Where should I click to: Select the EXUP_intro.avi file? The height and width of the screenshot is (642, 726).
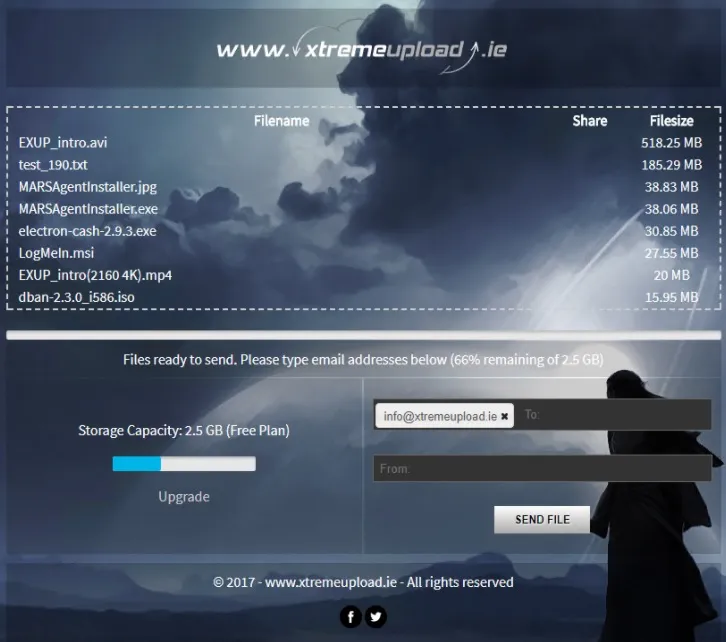63,143
